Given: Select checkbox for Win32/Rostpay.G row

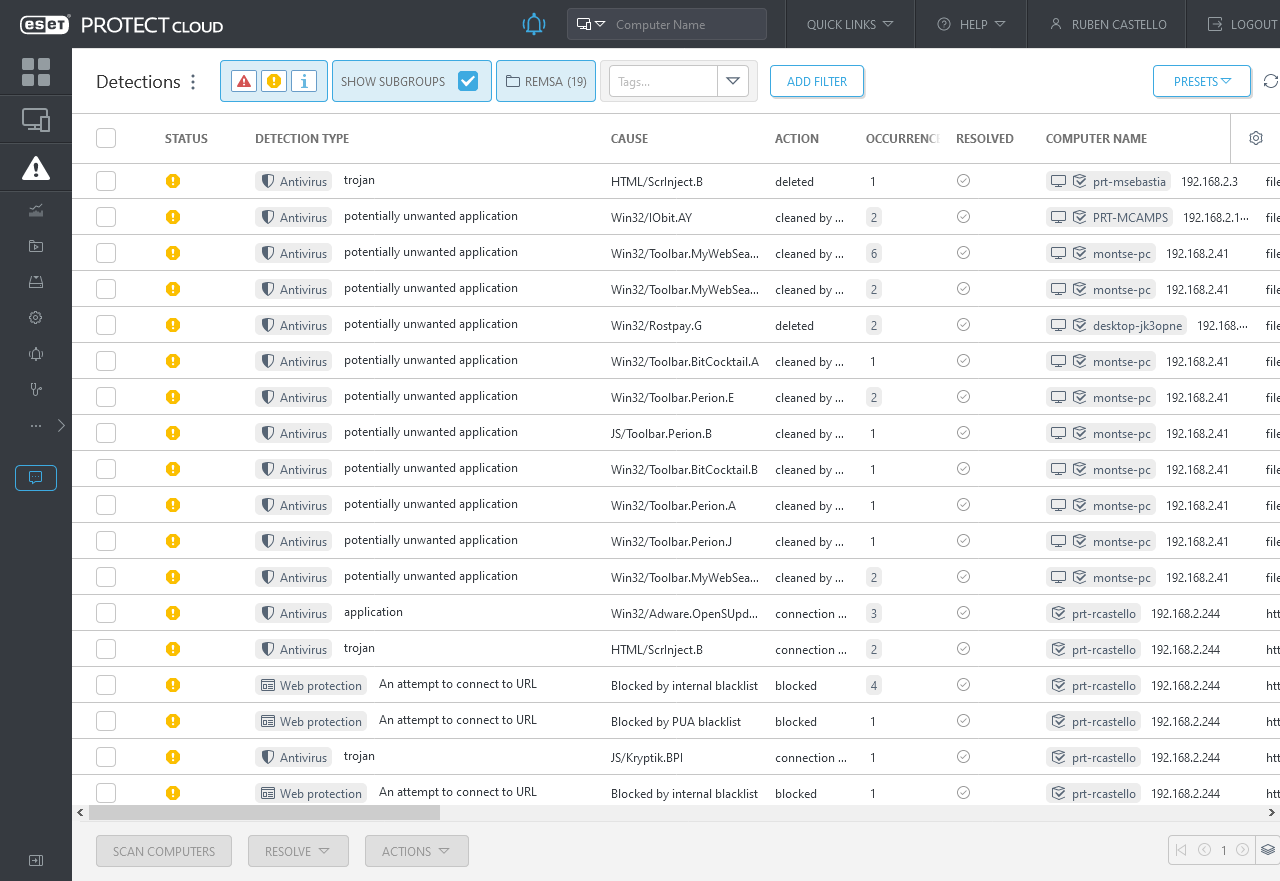Looking at the screenshot, I should (106, 325).
